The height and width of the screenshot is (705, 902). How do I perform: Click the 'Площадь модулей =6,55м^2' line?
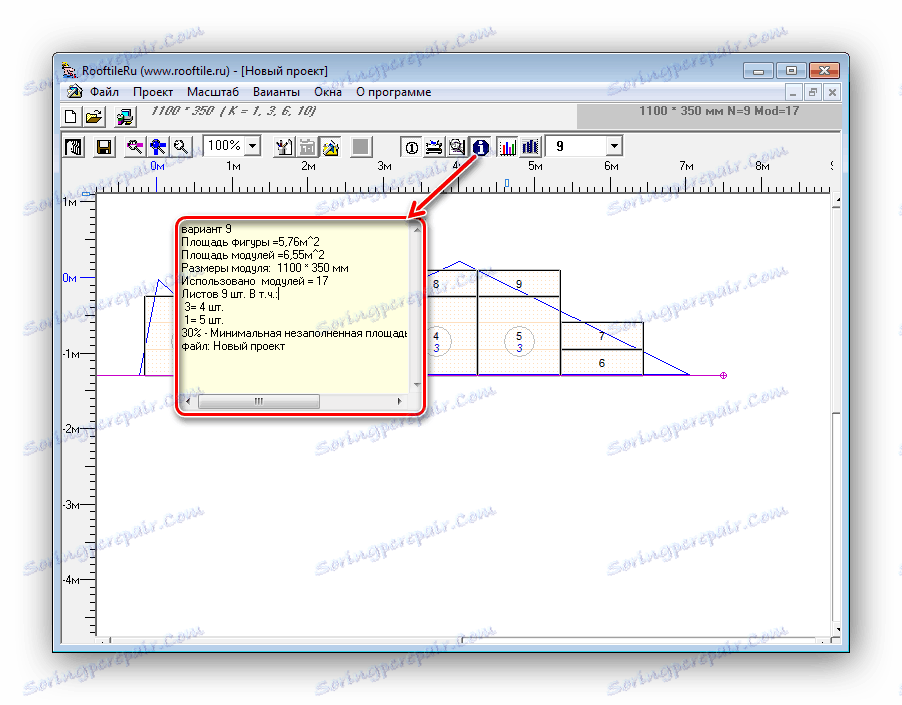(253, 255)
